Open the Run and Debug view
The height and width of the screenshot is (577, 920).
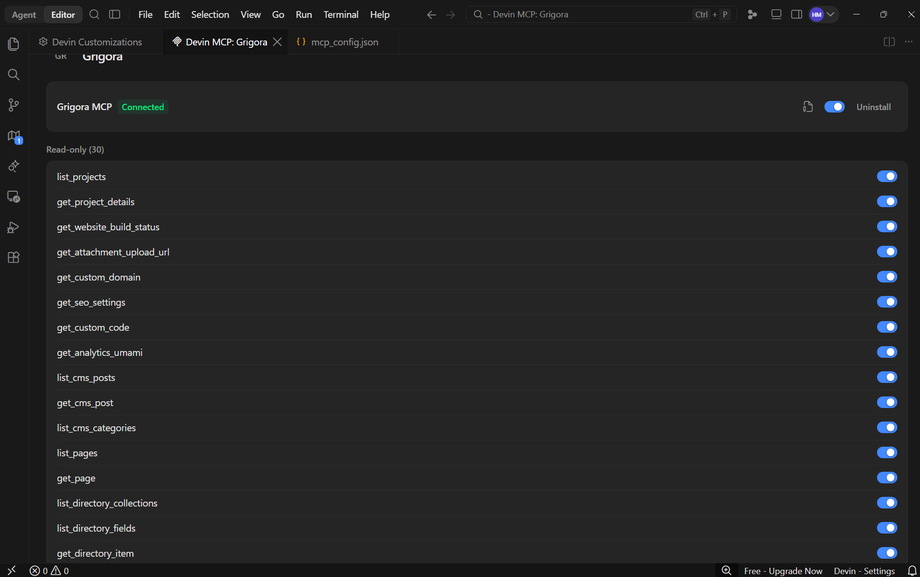click(x=13, y=227)
